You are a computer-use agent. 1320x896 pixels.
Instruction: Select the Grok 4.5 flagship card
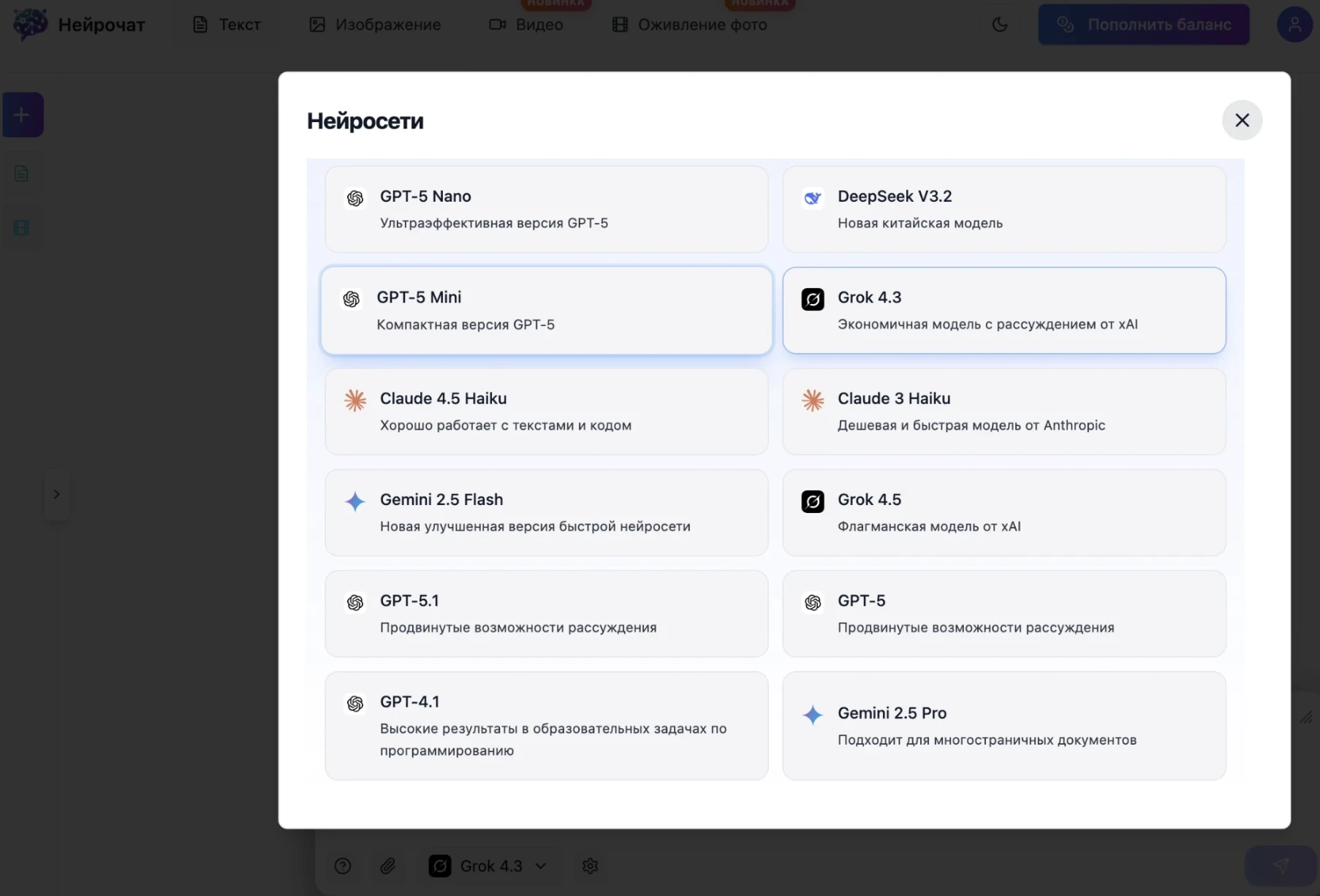click(x=1004, y=512)
